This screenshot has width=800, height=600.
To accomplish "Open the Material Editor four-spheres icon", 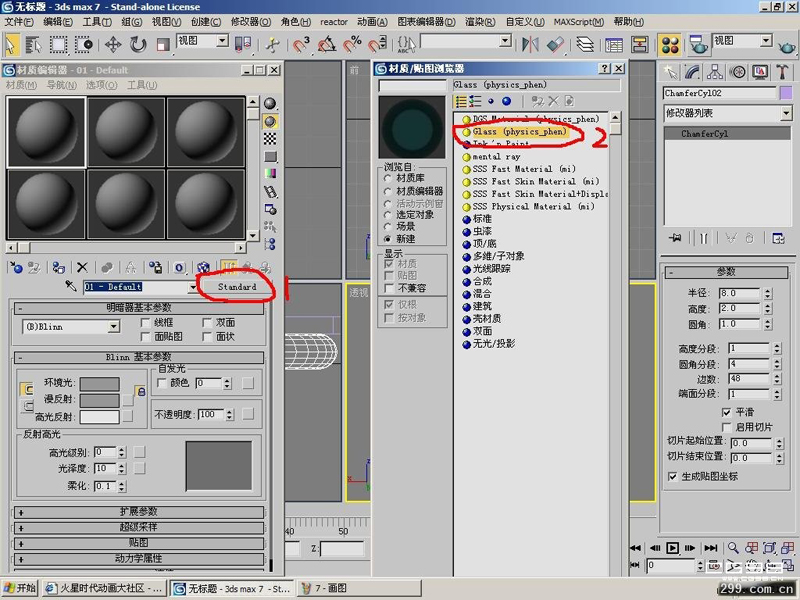I will [670, 45].
